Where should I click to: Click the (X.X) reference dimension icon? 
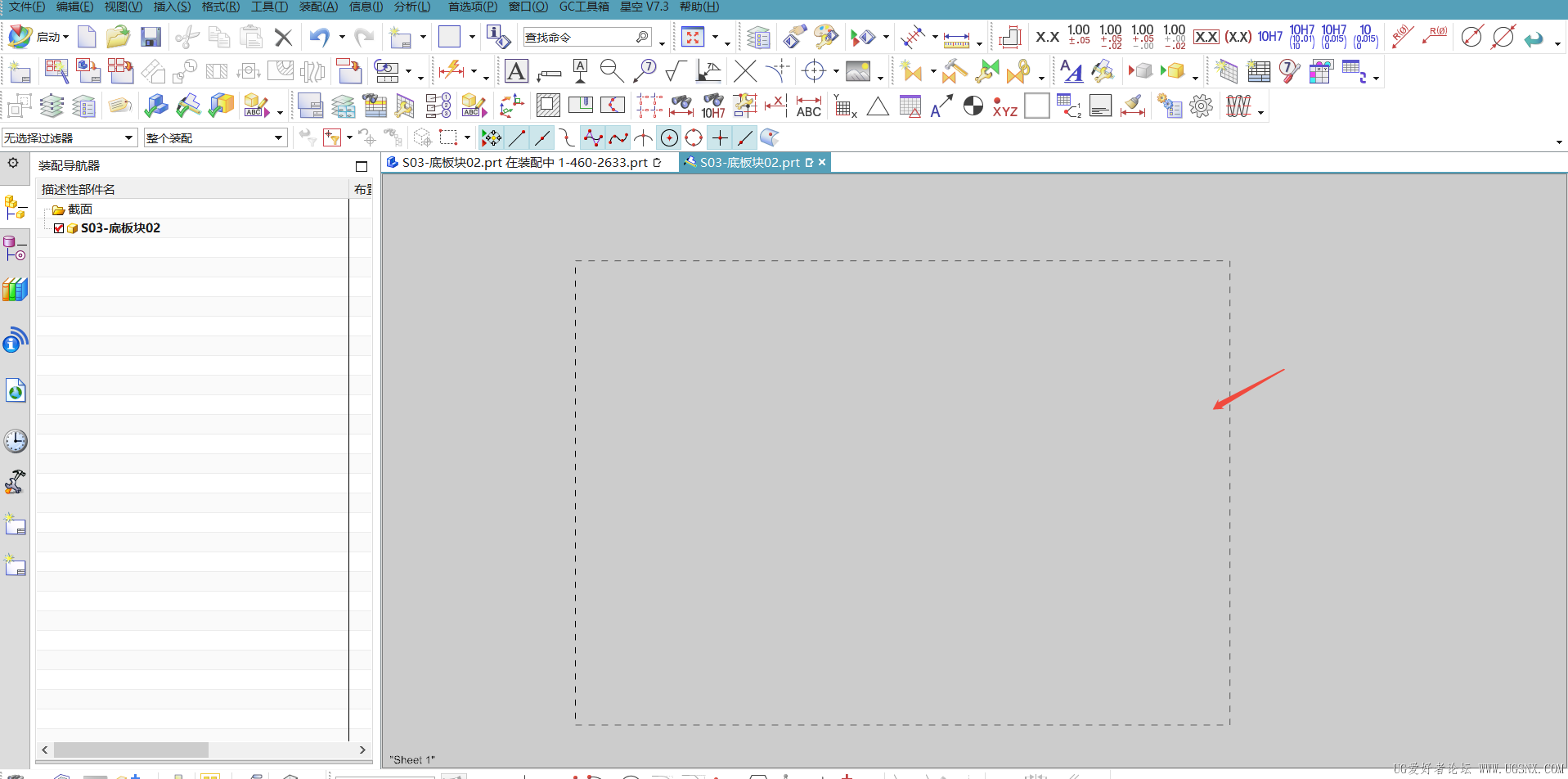[x=1238, y=37]
